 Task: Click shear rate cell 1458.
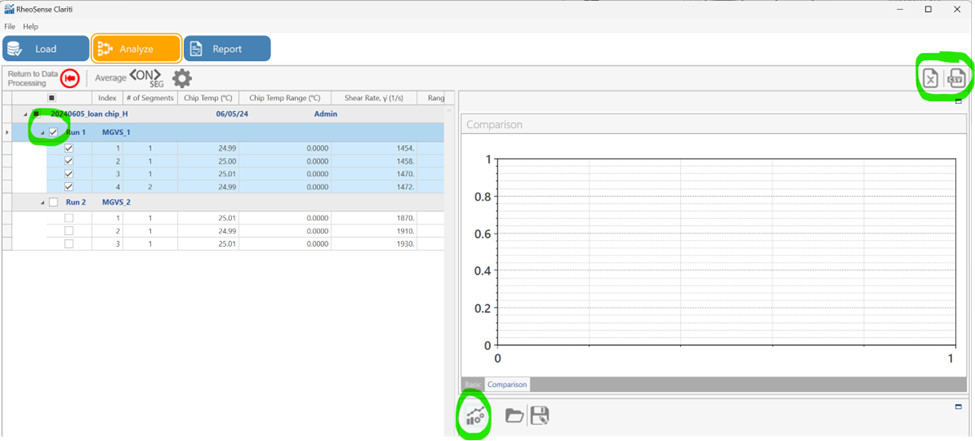pos(374,161)
